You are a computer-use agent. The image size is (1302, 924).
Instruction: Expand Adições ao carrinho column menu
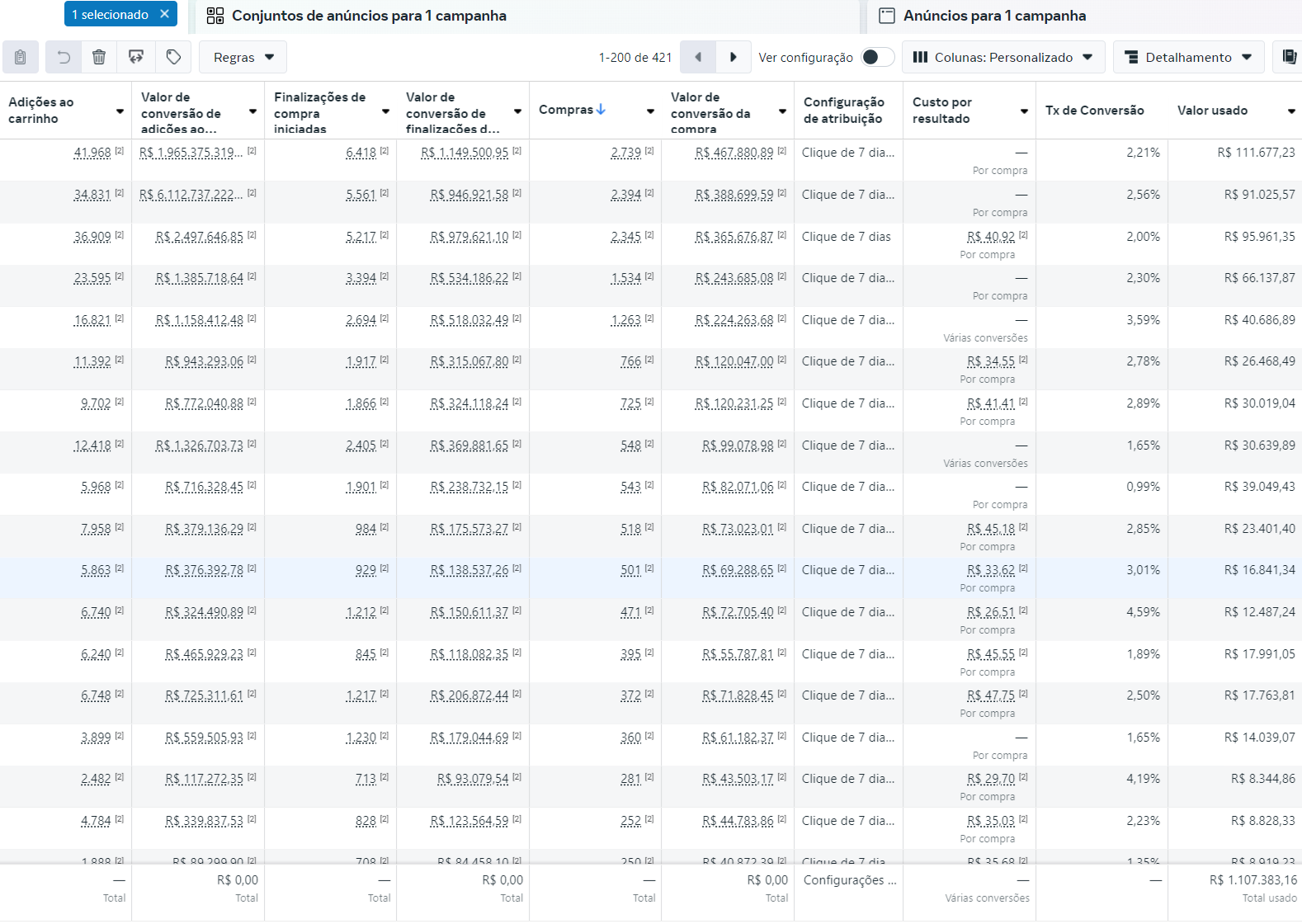click(120, 111)
